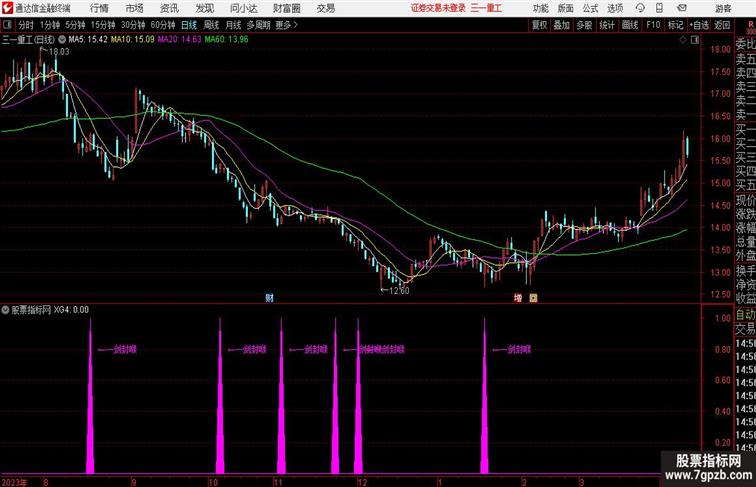Open the 资讯 menu
756x487 pixels.
point(169,8)
